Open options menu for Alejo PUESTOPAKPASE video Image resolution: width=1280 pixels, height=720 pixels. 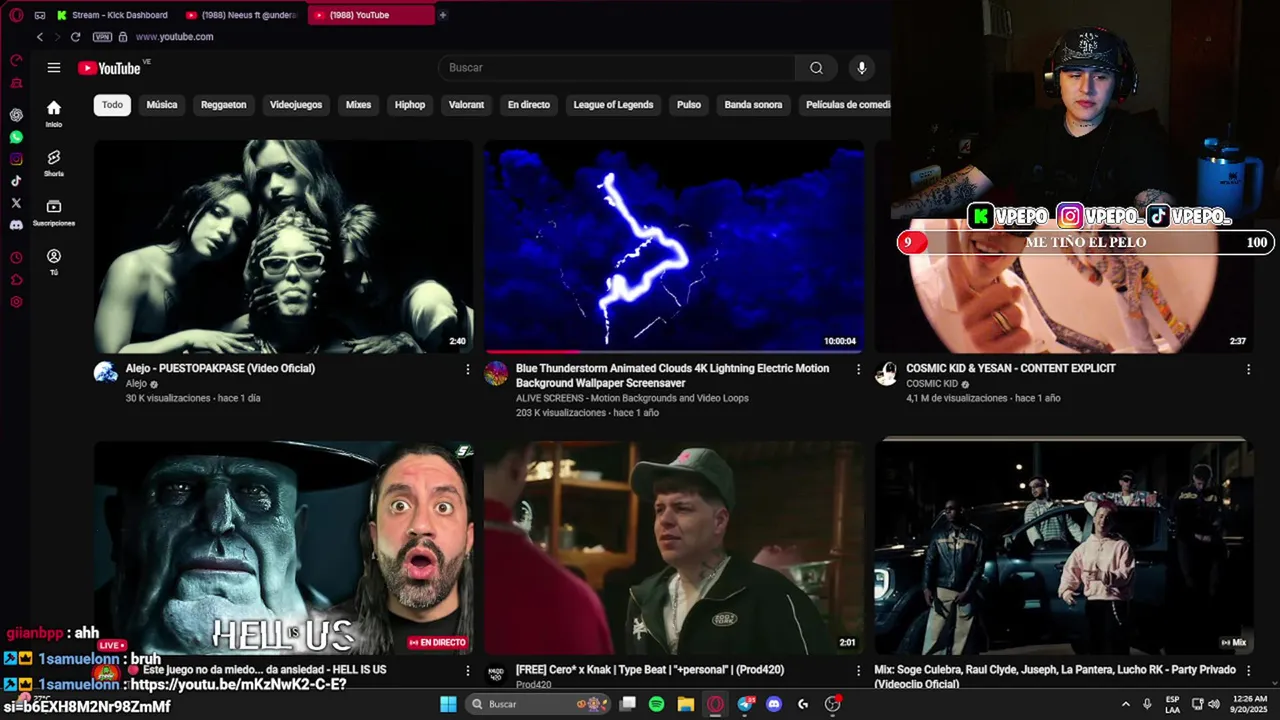pos(467,369)
